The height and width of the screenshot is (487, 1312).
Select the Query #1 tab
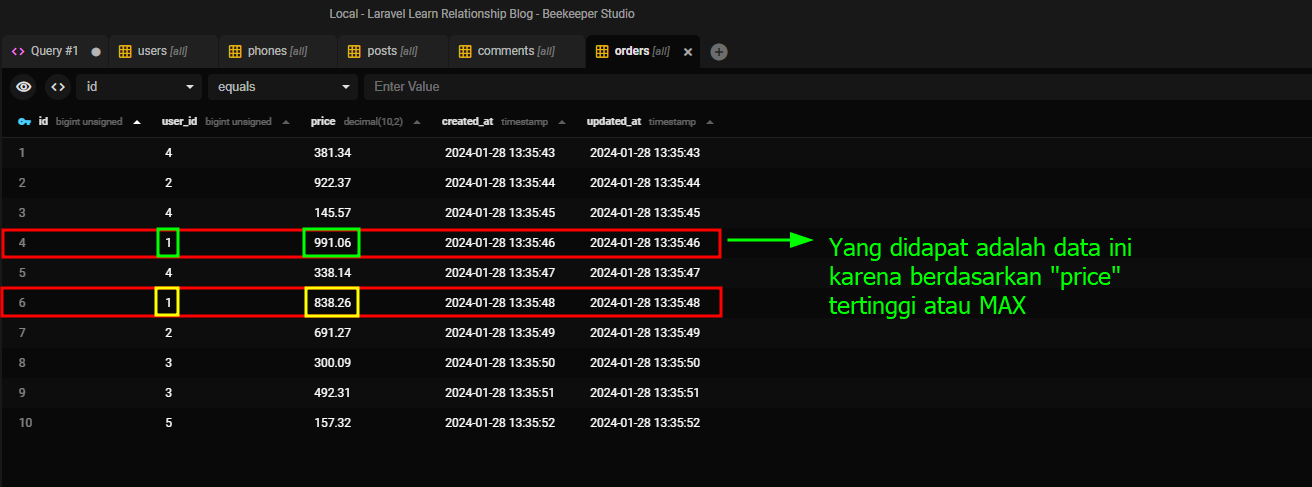(x=54, y=51)
